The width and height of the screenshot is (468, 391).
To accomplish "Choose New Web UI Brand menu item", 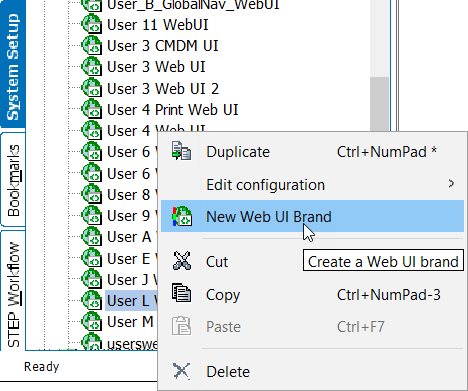I will (312, 216).
